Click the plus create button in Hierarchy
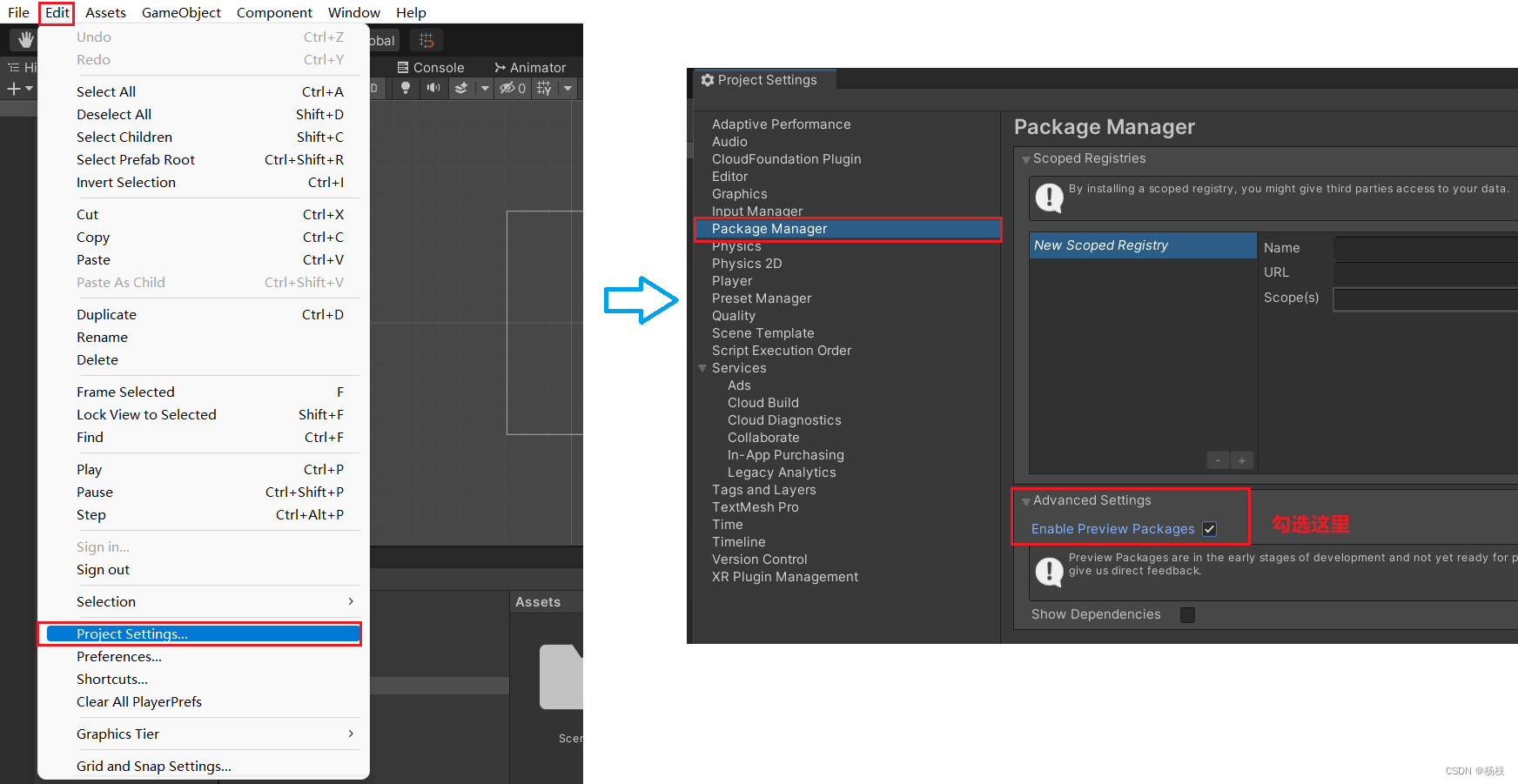 (x=13, y=89)
